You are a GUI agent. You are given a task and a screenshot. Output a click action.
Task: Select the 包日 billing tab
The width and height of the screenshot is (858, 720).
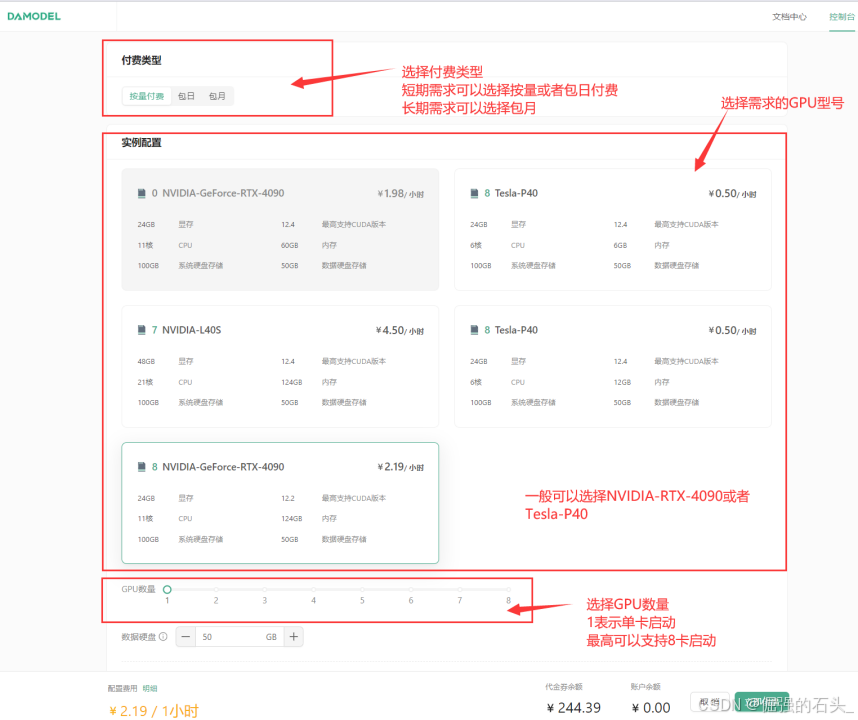[186, 96]
